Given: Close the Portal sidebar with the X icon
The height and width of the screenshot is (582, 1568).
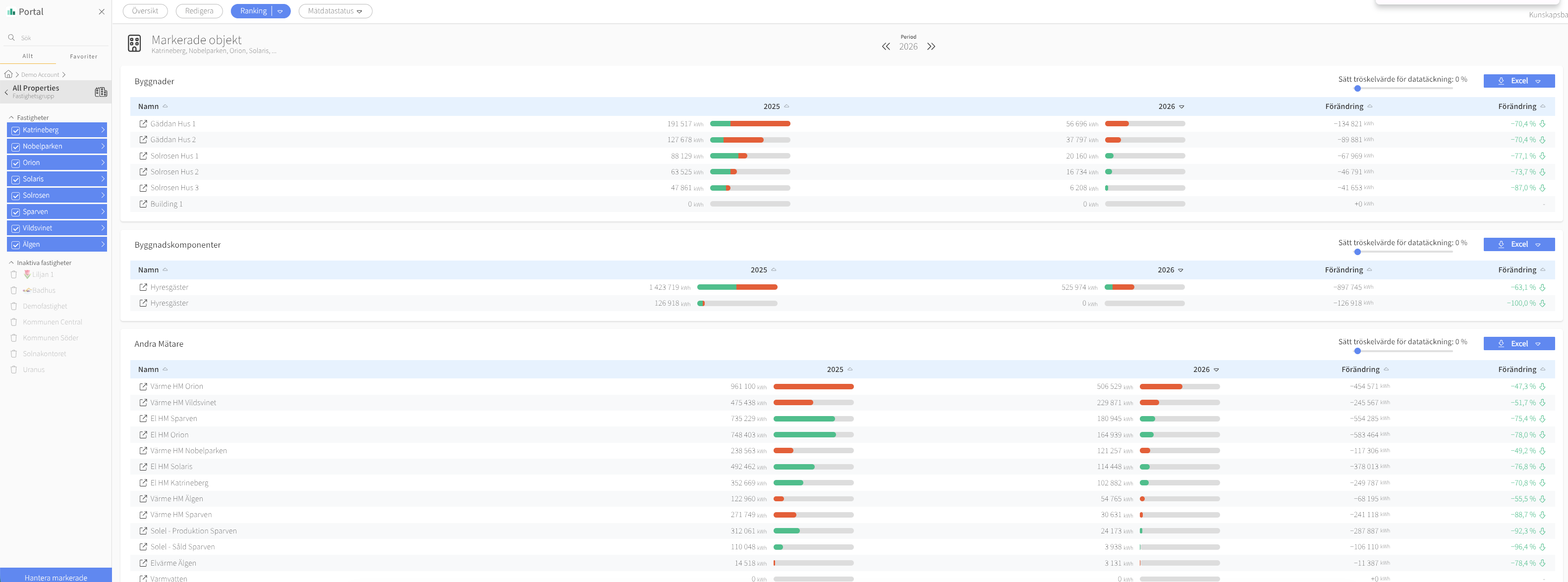Looking at the screenshot, I should [x=102, y=11].
